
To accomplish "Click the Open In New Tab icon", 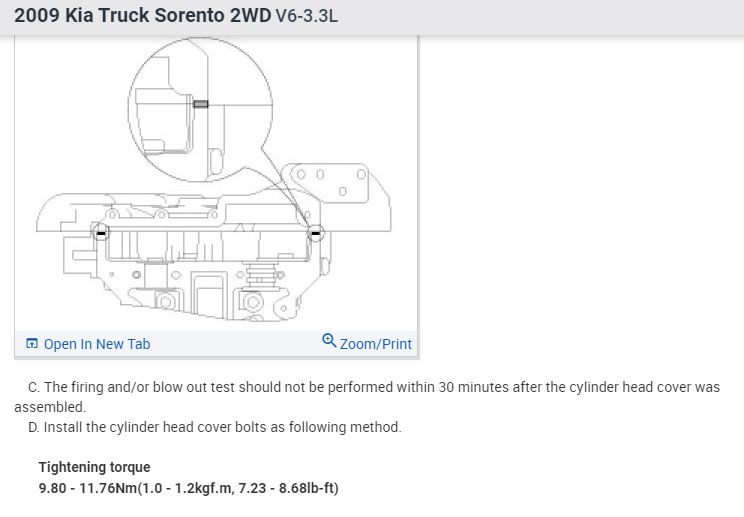I will (32, 344).
